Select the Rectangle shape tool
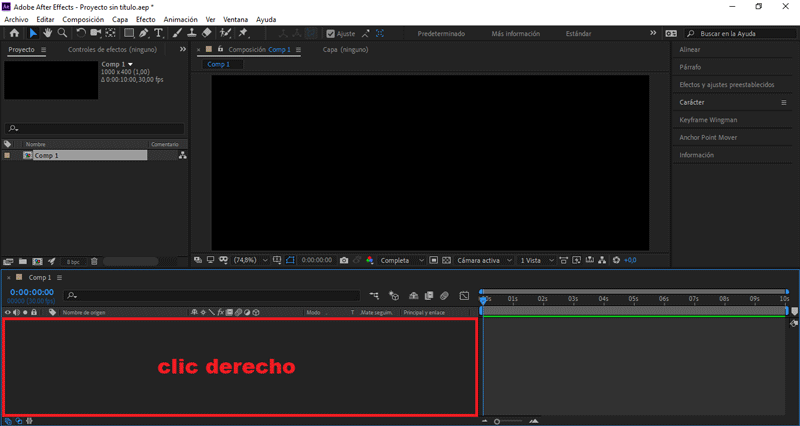 pyautogui.click(x=129, y=33)
